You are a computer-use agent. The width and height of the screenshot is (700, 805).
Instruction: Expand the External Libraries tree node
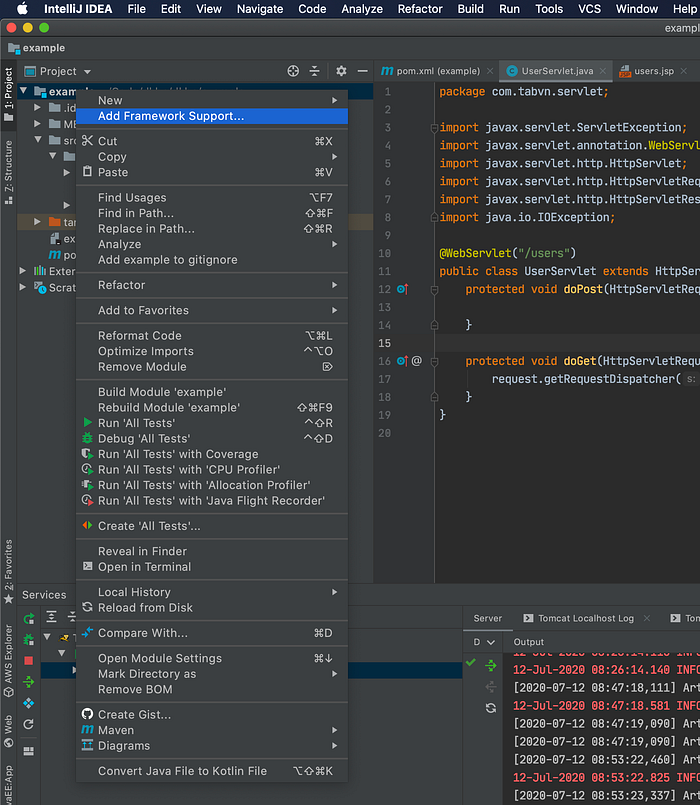click(23, 271)
